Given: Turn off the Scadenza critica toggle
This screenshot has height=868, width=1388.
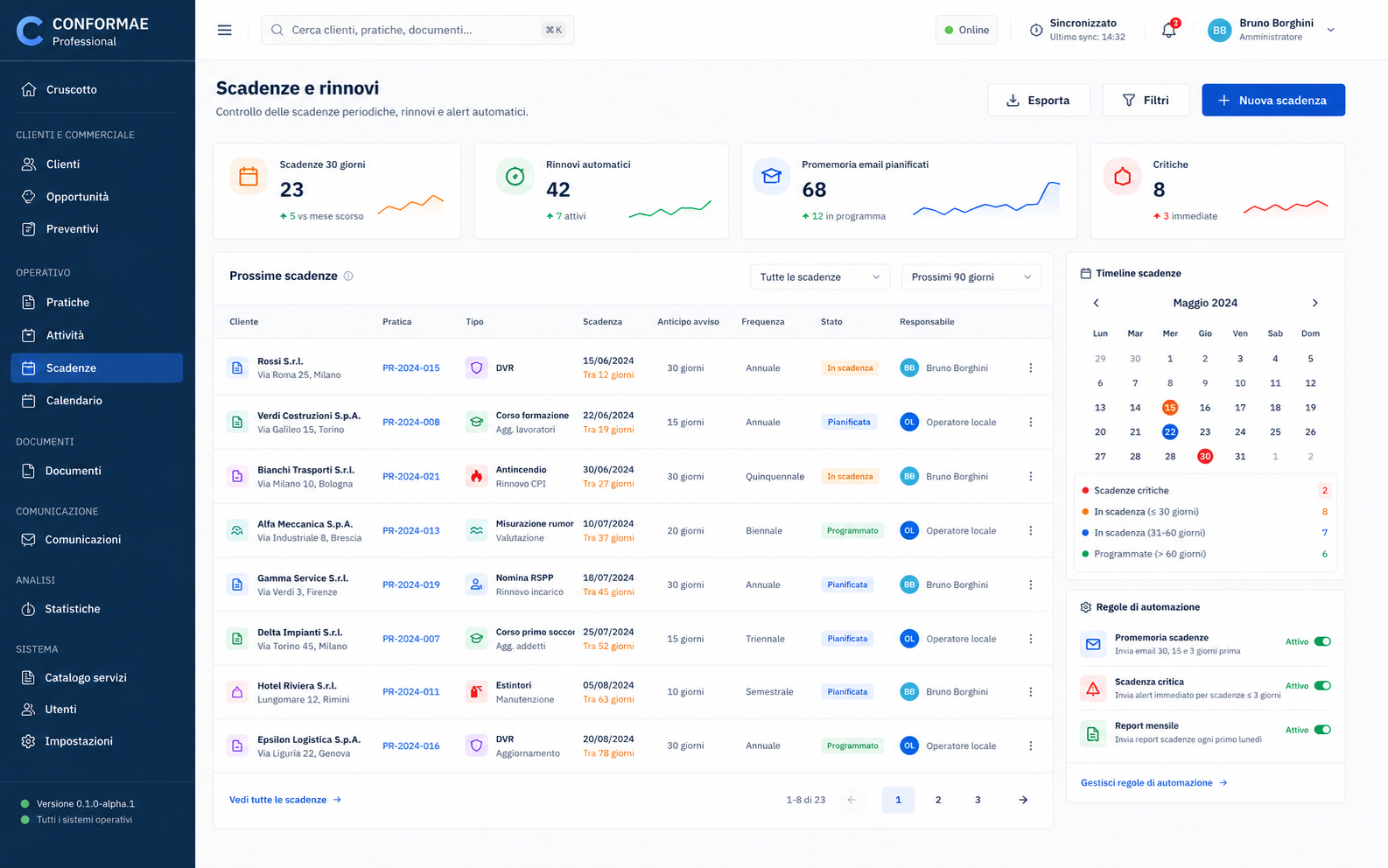Looking at the screenshot, I should (x=1322, y=686).
